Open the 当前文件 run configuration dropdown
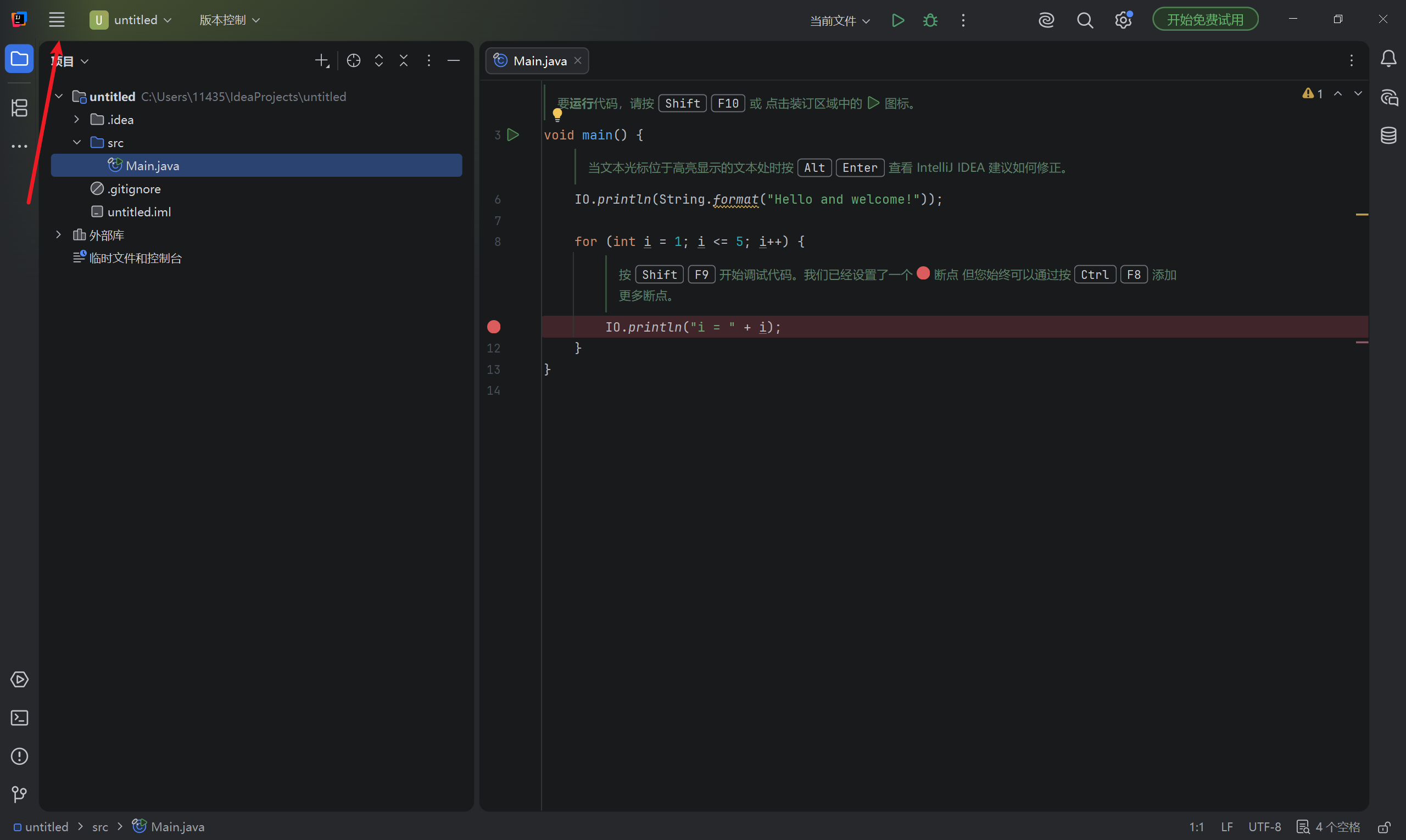1406x840 pixels. pyautogui.click(x=840, y=21)
